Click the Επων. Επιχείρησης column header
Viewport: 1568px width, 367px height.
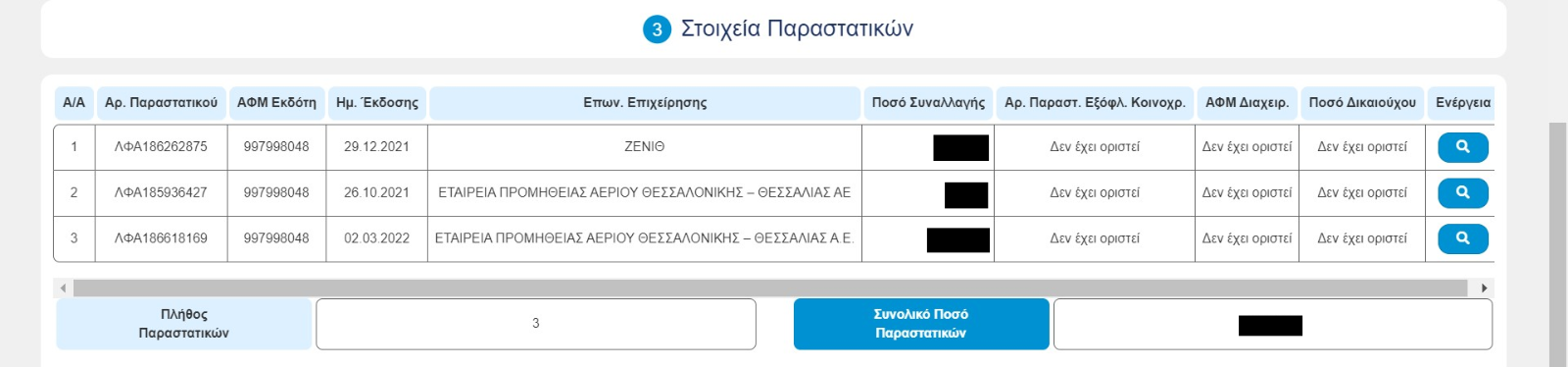[x=645, y=103]
